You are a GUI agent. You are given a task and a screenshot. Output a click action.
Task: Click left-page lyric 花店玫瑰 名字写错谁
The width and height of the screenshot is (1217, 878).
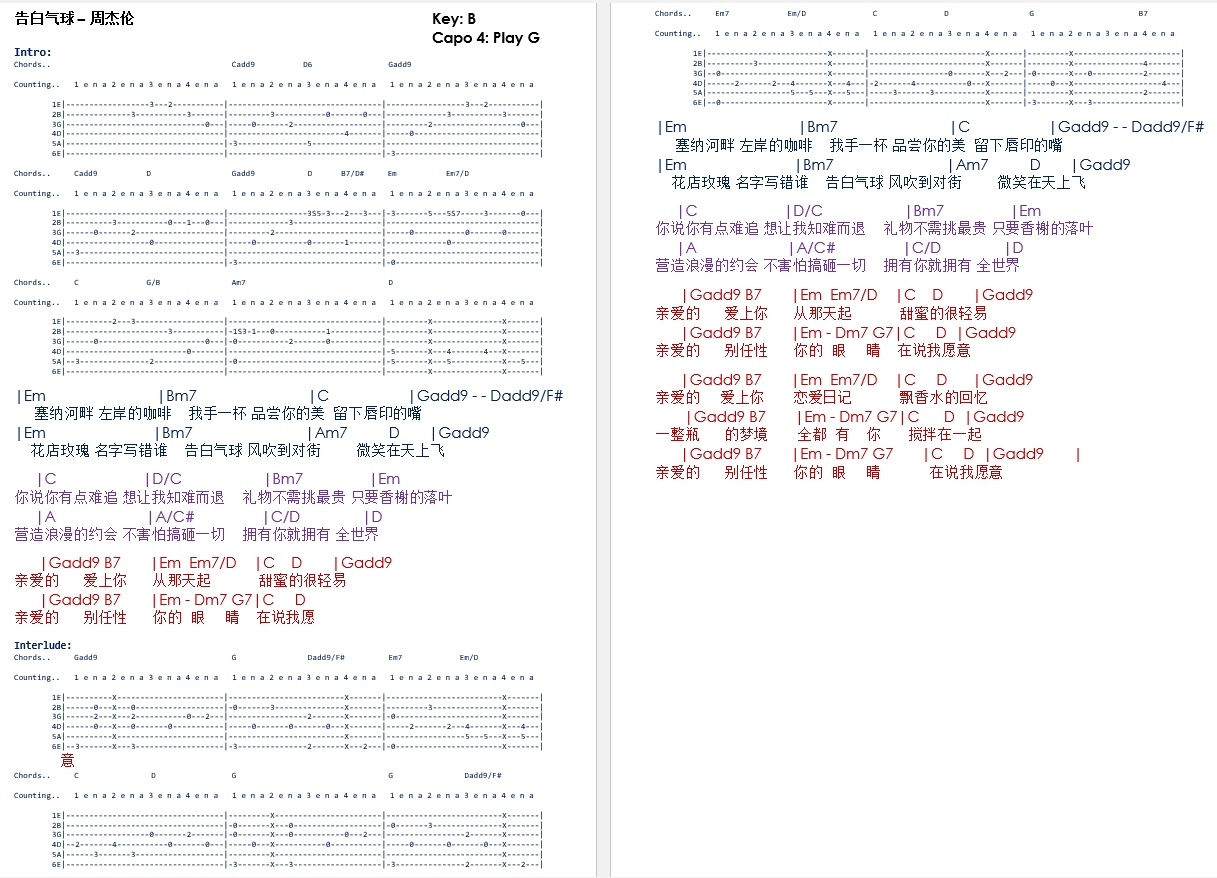click(x=99, y=451)
